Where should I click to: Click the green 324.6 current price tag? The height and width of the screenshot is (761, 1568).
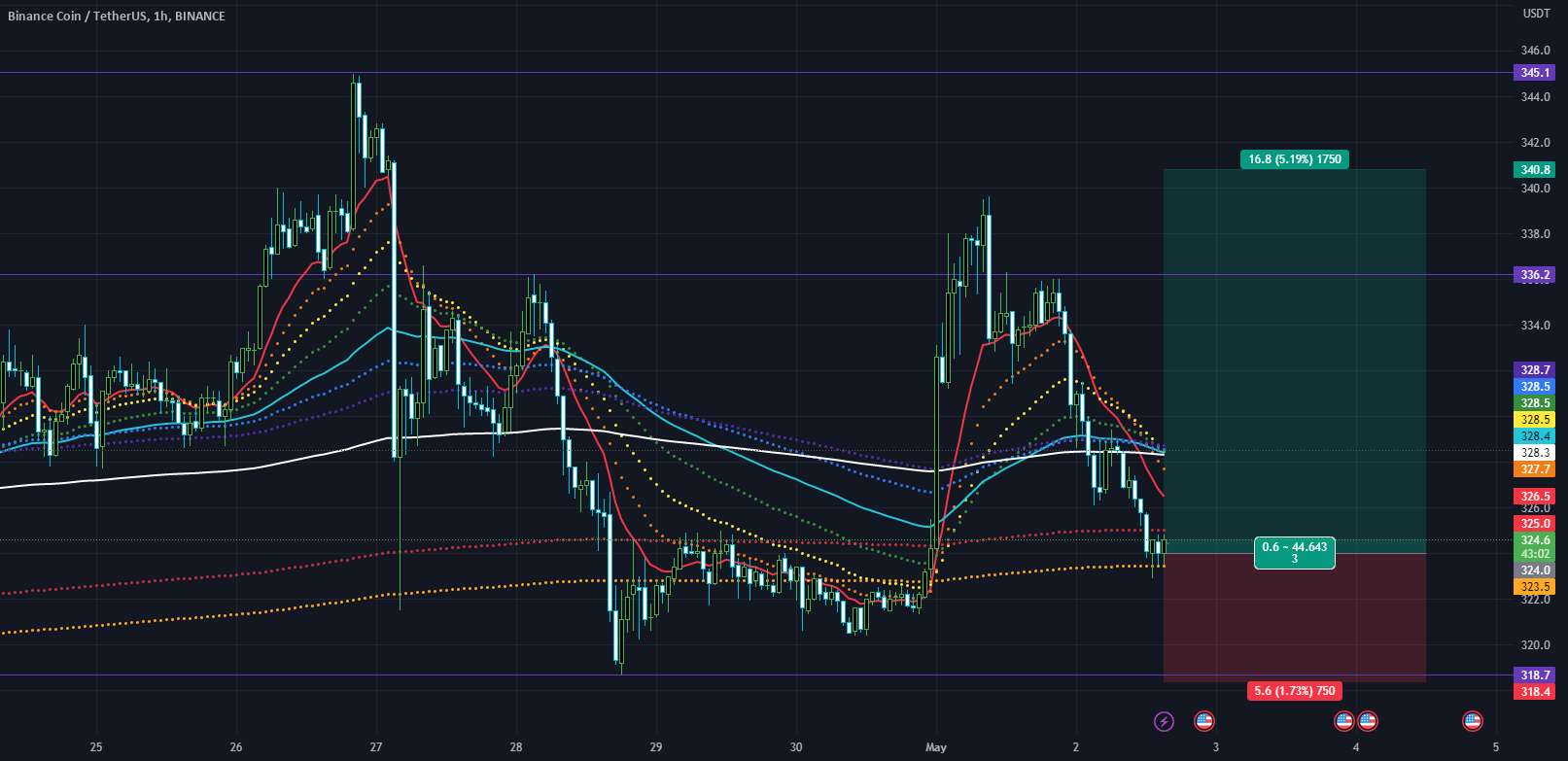pyautogui.click(x=1536, y=540)
